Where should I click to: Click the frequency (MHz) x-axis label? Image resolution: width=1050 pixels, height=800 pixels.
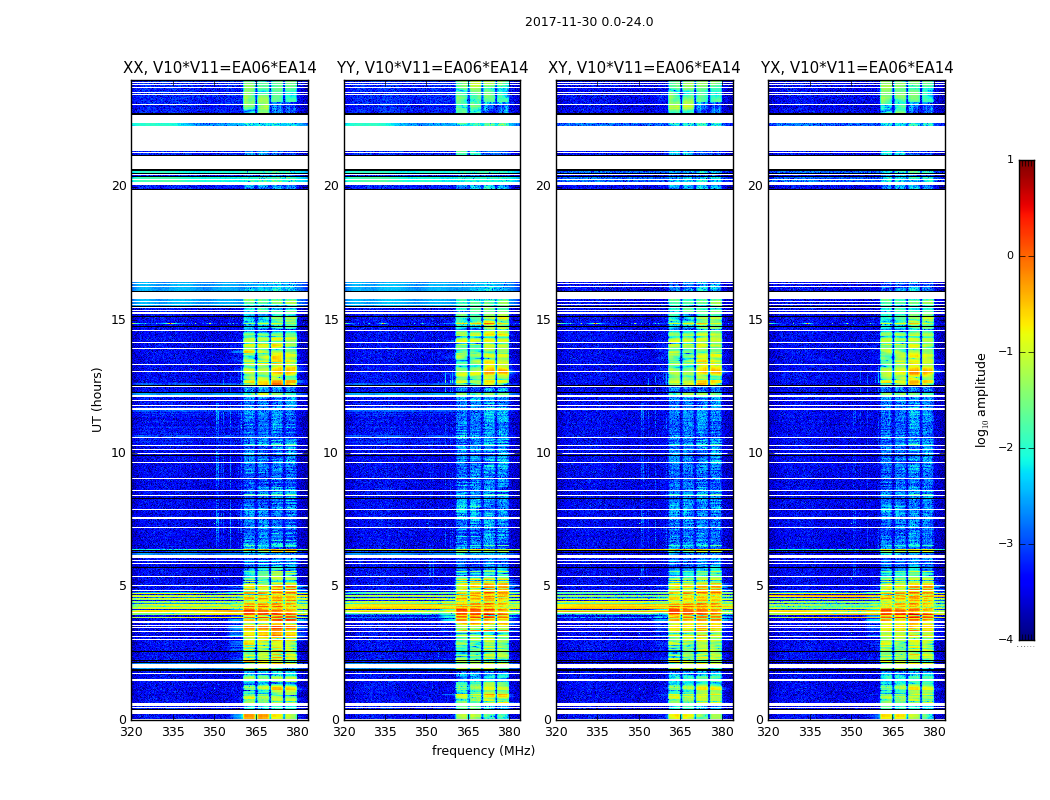(x=483, y=750)
